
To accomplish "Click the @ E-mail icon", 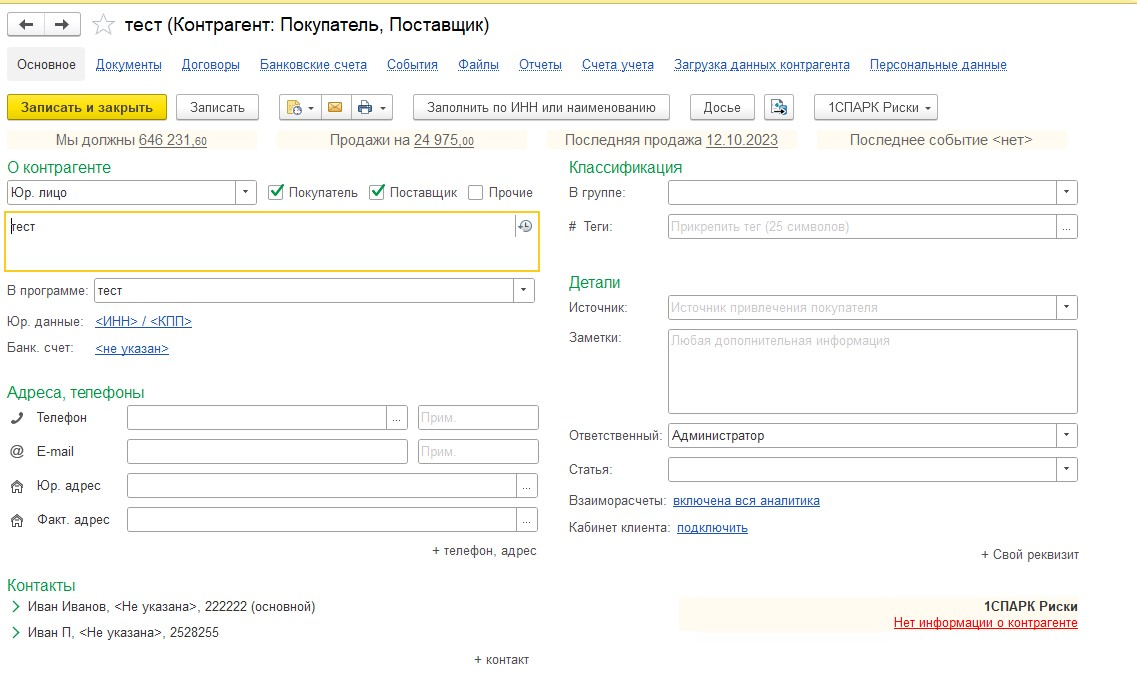I will pos(17,452).
